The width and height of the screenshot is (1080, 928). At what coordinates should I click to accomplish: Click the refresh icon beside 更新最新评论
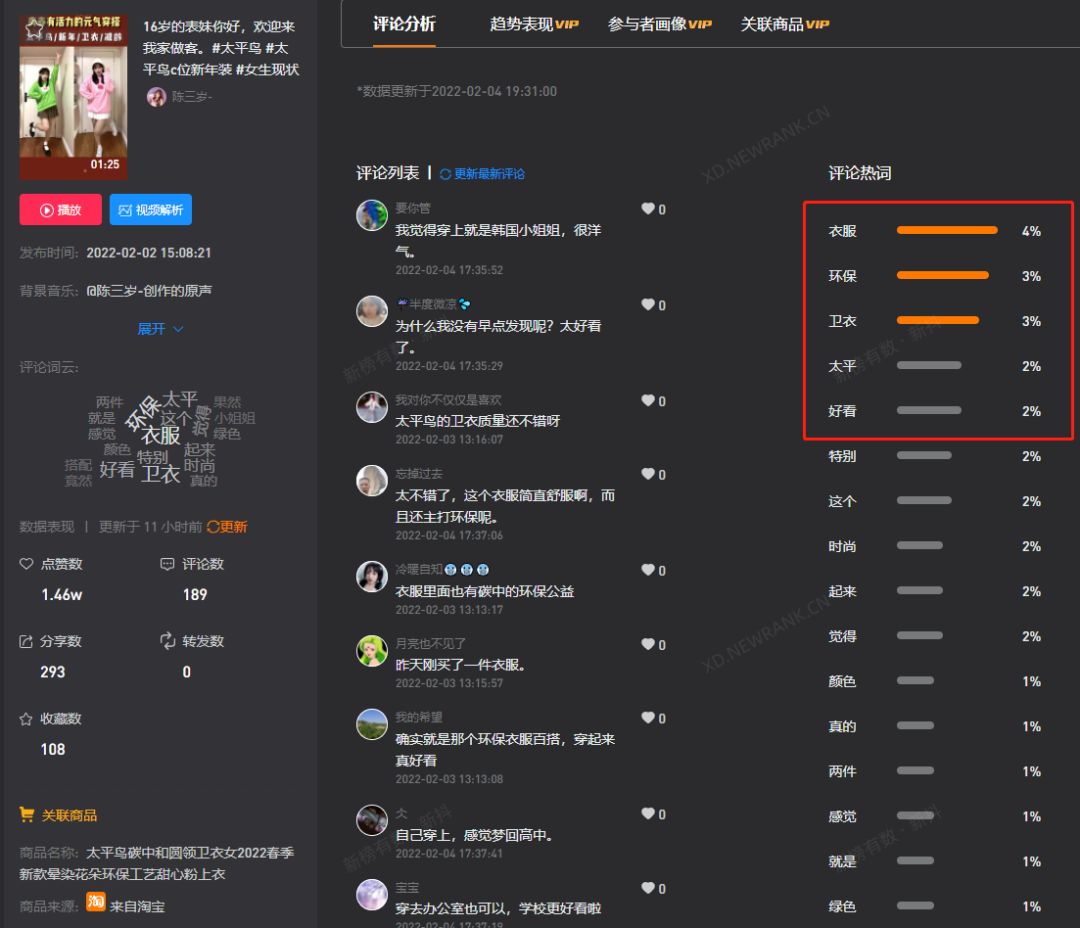445,174
